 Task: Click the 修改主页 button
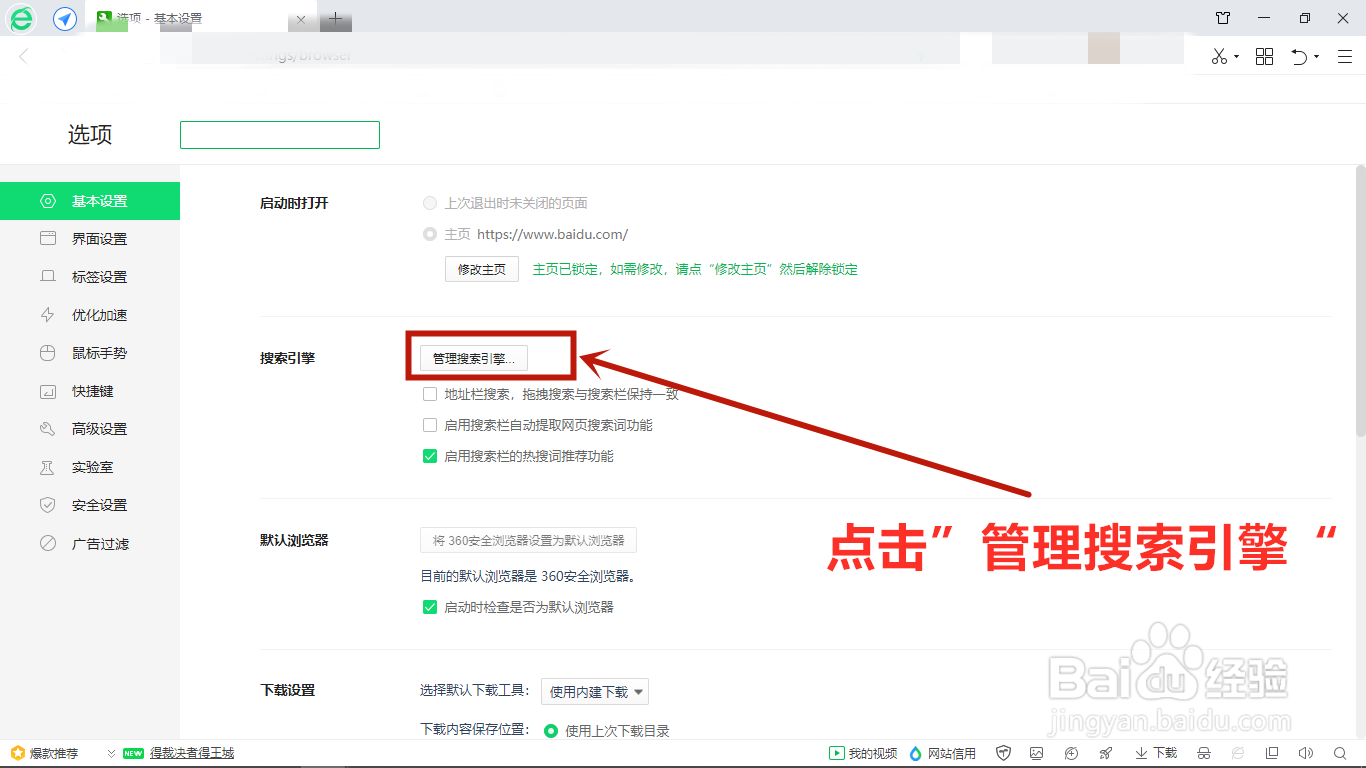(481, 269)
